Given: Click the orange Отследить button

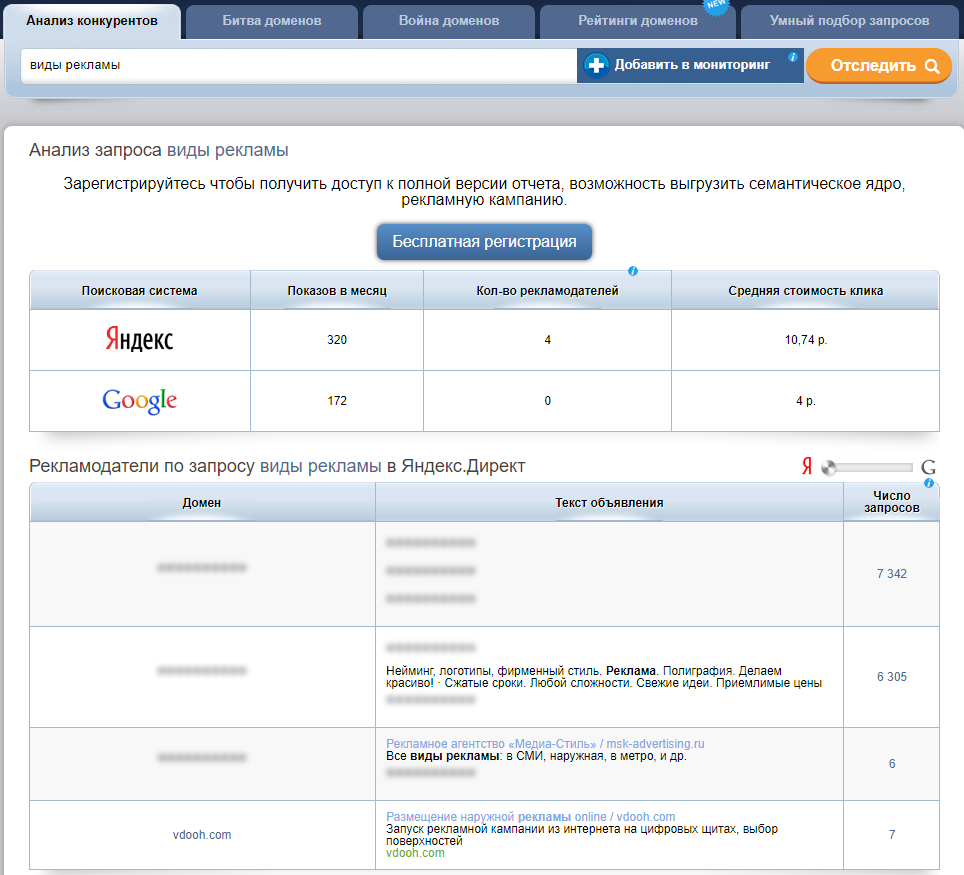Looking at the screenshot, I should (x=879, y=65).
